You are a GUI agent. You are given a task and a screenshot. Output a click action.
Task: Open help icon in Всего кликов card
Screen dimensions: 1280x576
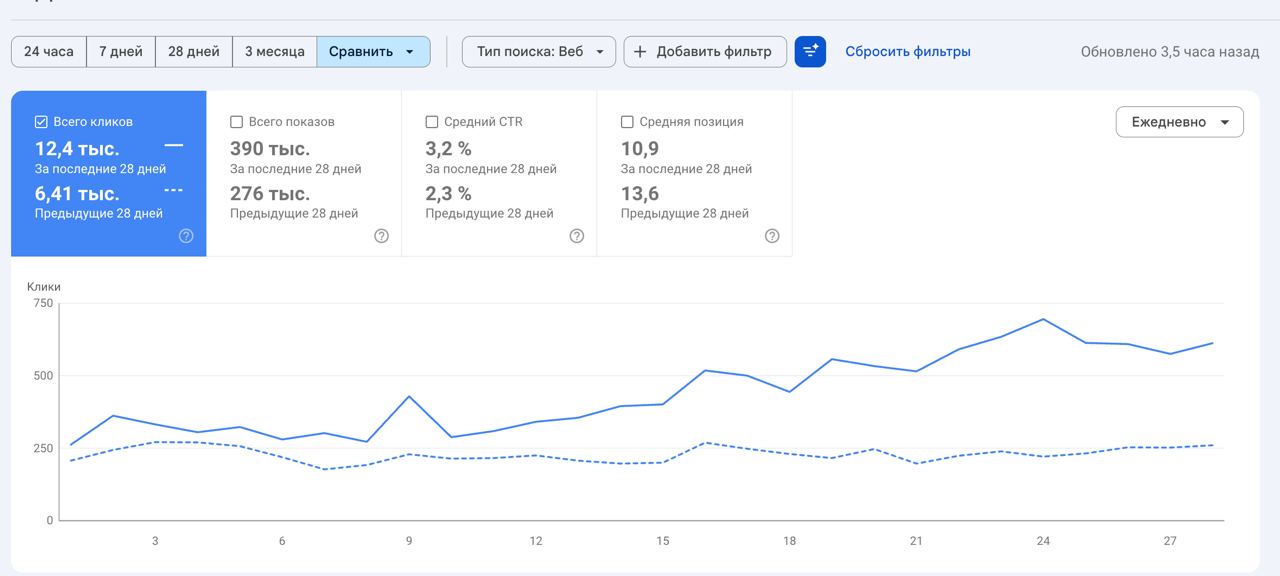(186, 236)
